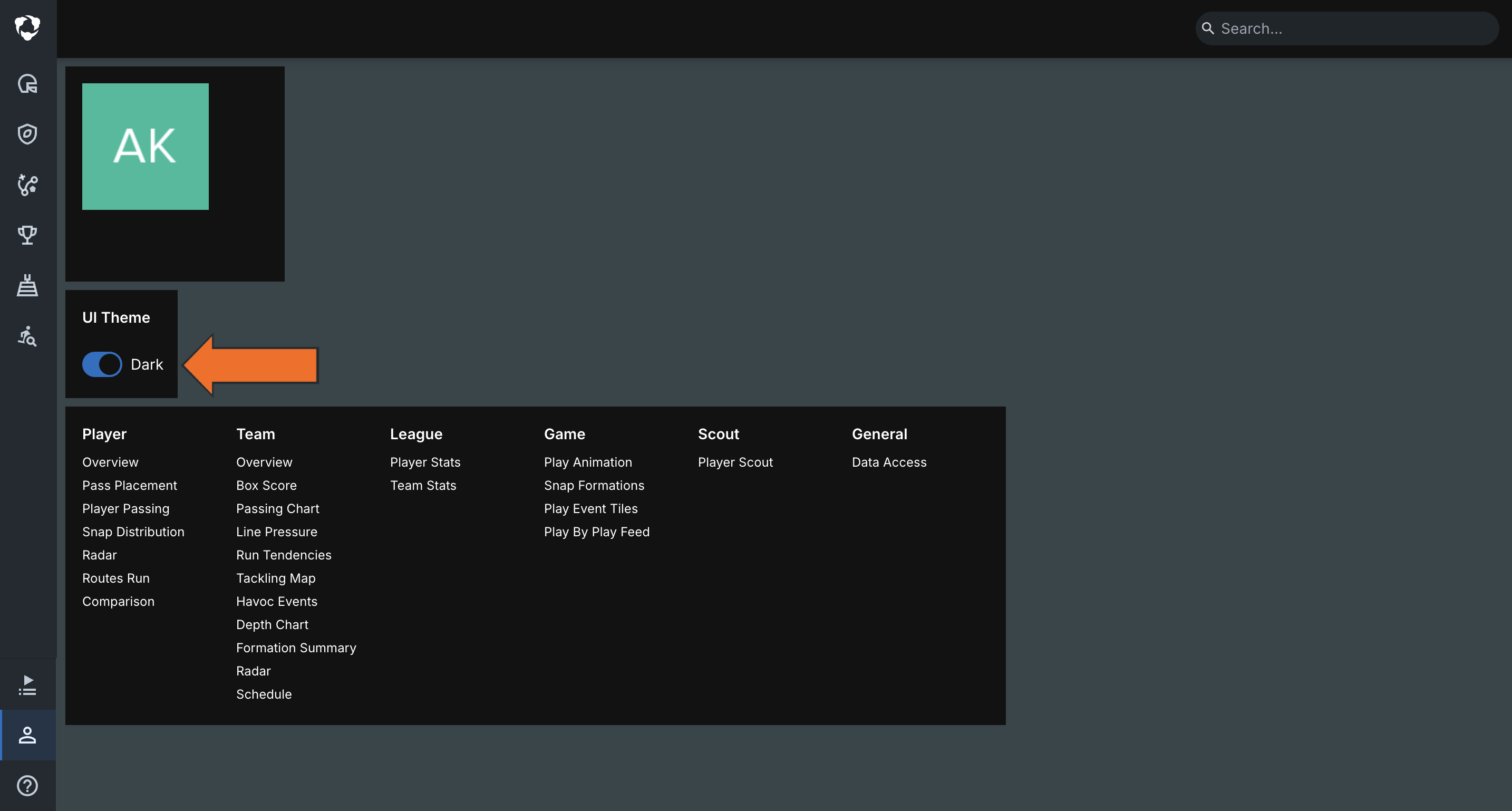The image size is (1512, 811).
Task: Open Line Pressure page
Action: [276, 532]
